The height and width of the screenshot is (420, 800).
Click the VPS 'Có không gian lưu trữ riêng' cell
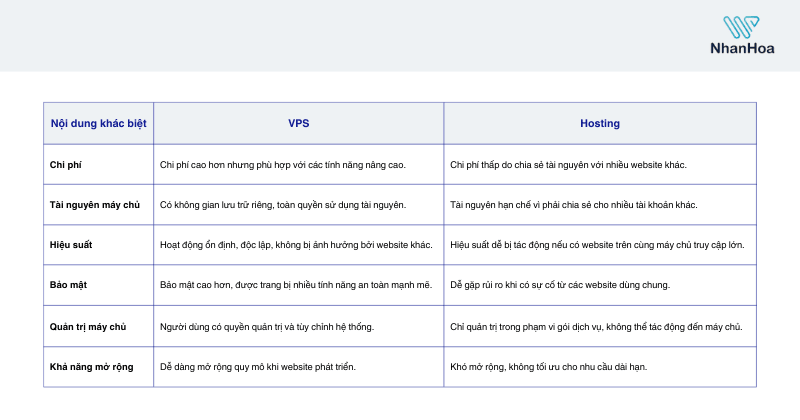coord(298,205)
